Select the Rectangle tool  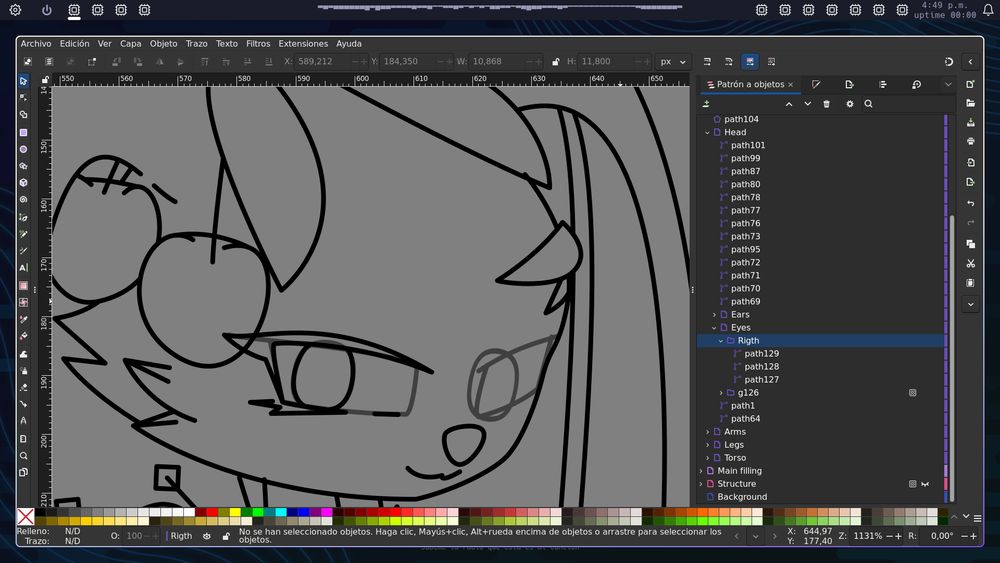pos(24,132)
